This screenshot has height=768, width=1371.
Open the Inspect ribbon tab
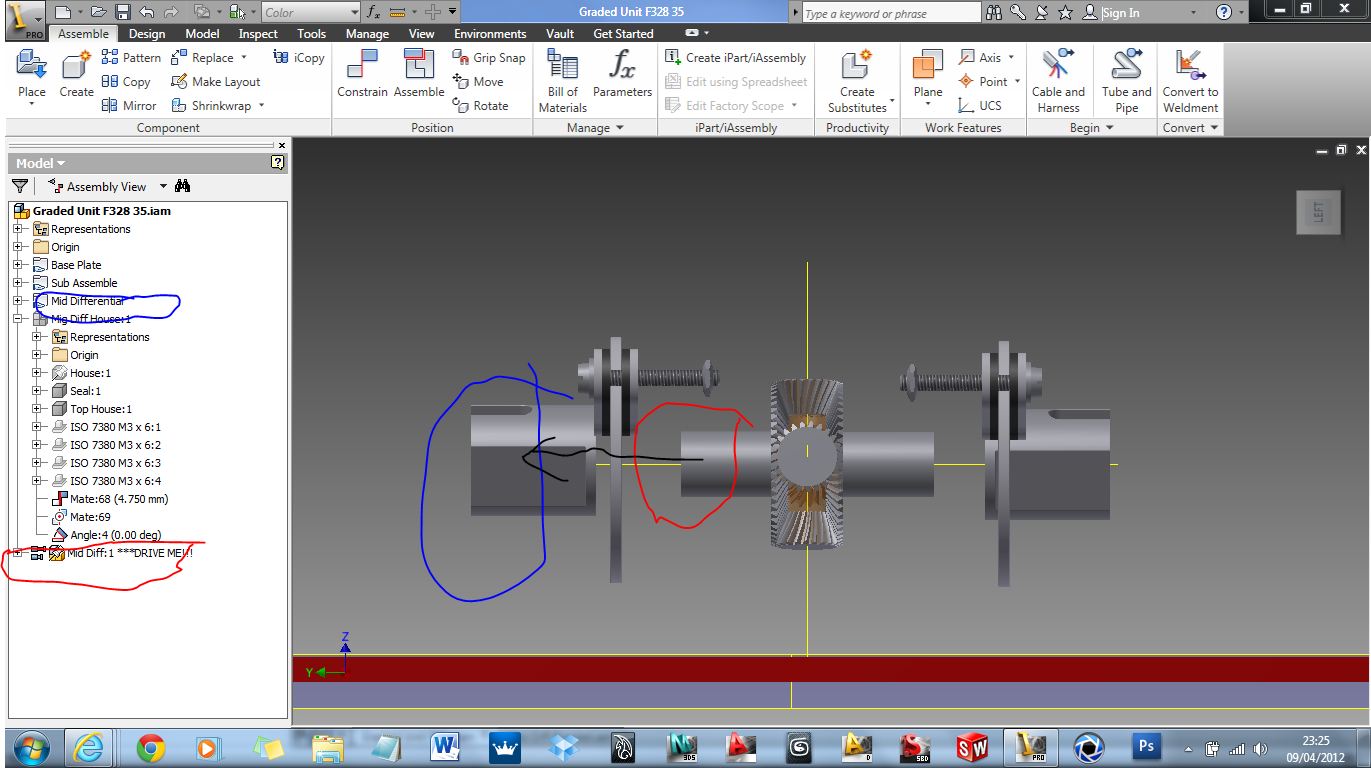click(x=258, y=34)
